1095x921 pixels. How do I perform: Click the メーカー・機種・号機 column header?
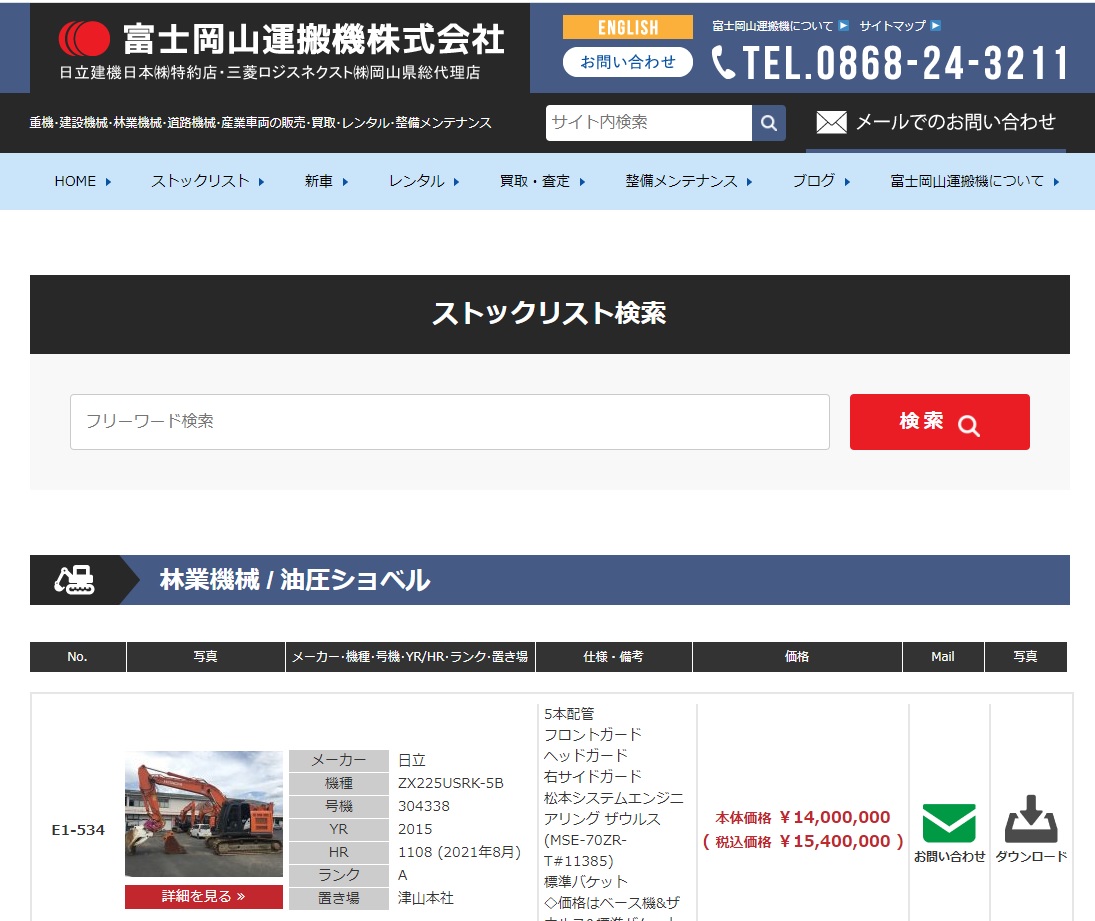tap(410, 657)
